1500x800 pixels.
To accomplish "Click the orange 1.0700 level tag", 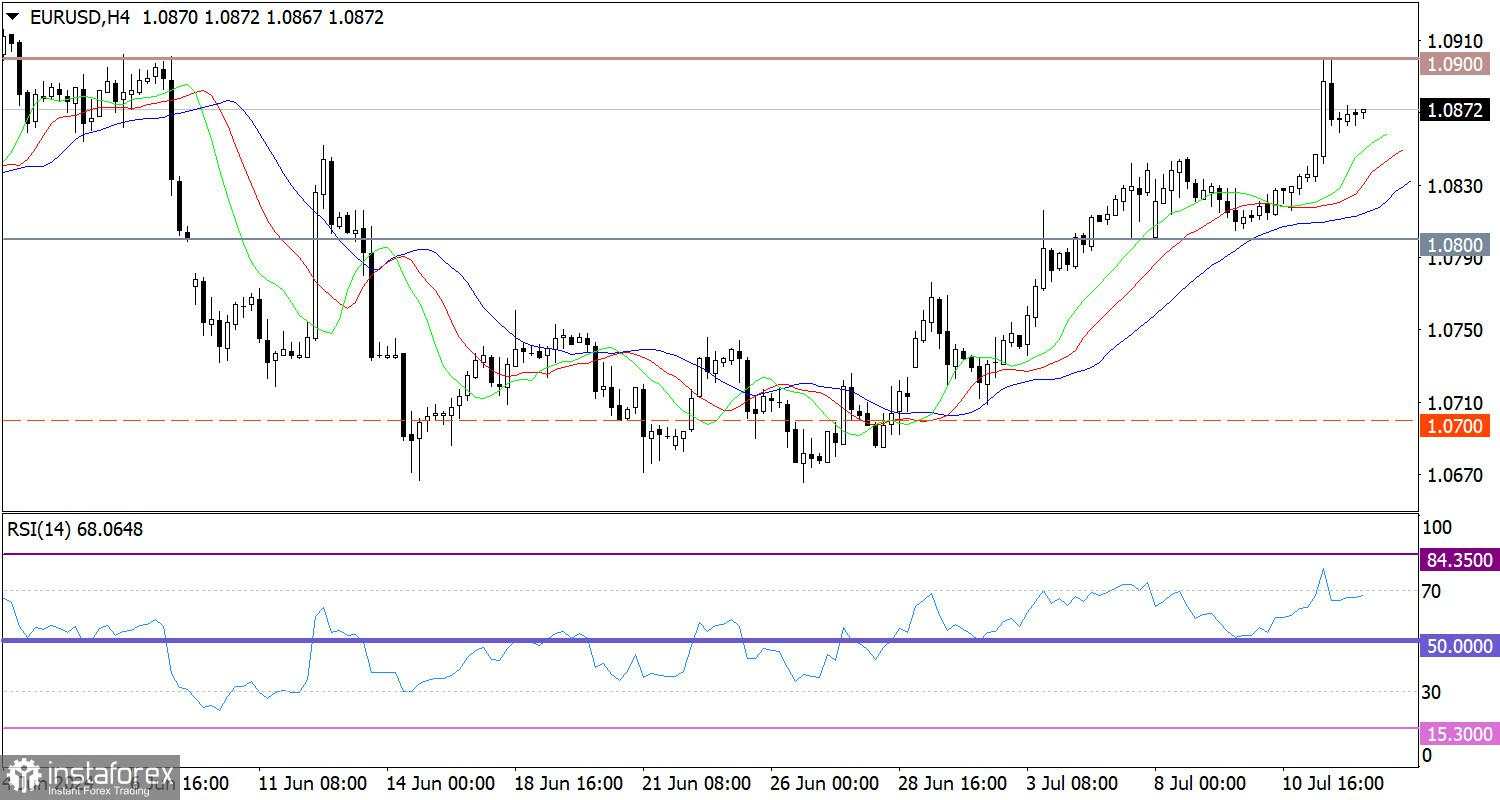I will click(x=1457, y=427).
